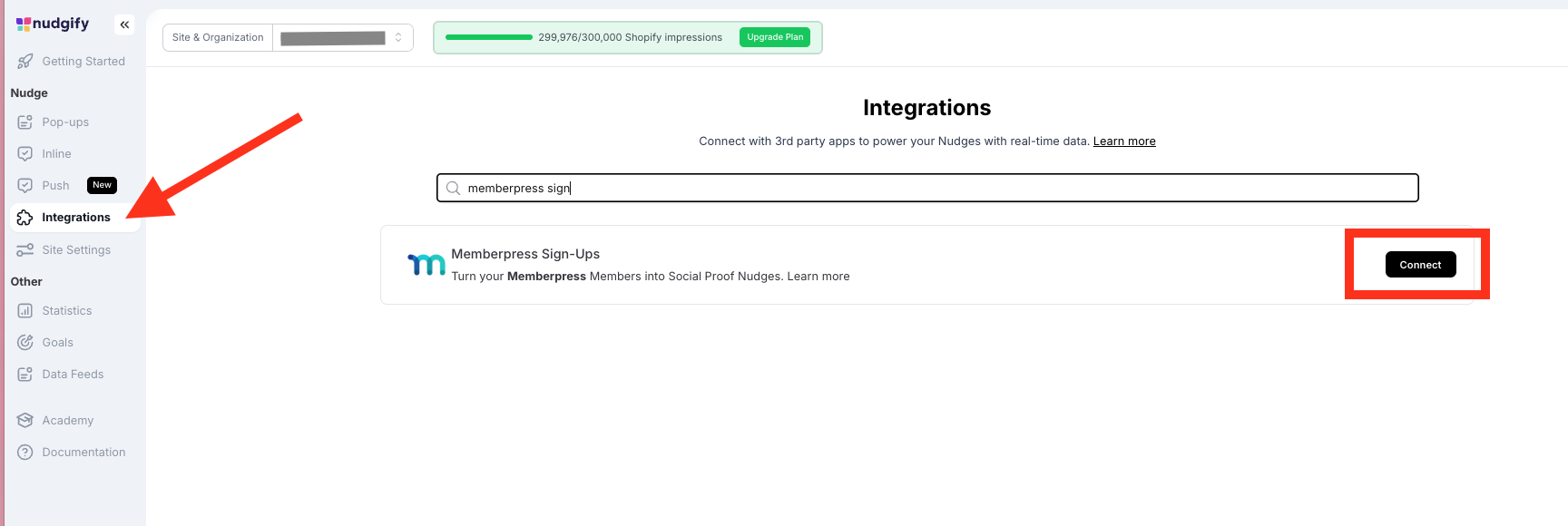1568x526 pixels.
Task: Open Learn more link under Integrations heading
Action: pyautogui.click(x=1124, y=141)
